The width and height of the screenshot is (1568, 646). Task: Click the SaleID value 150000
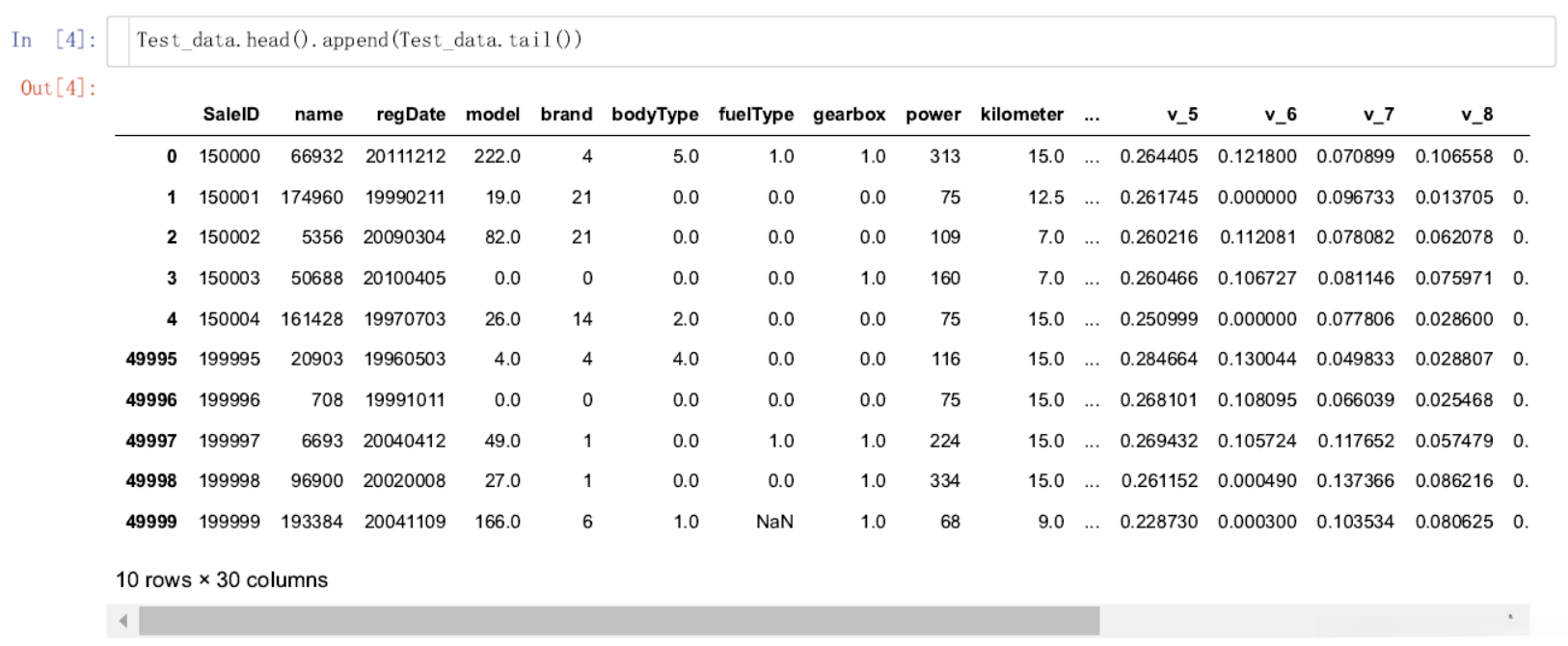click(x=230, y=156)
